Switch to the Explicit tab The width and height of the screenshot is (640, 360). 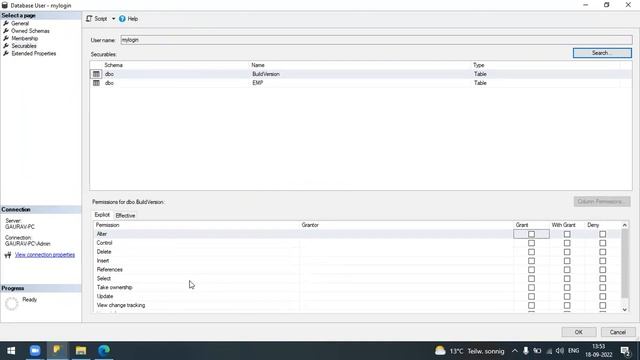tap(102, 215)
